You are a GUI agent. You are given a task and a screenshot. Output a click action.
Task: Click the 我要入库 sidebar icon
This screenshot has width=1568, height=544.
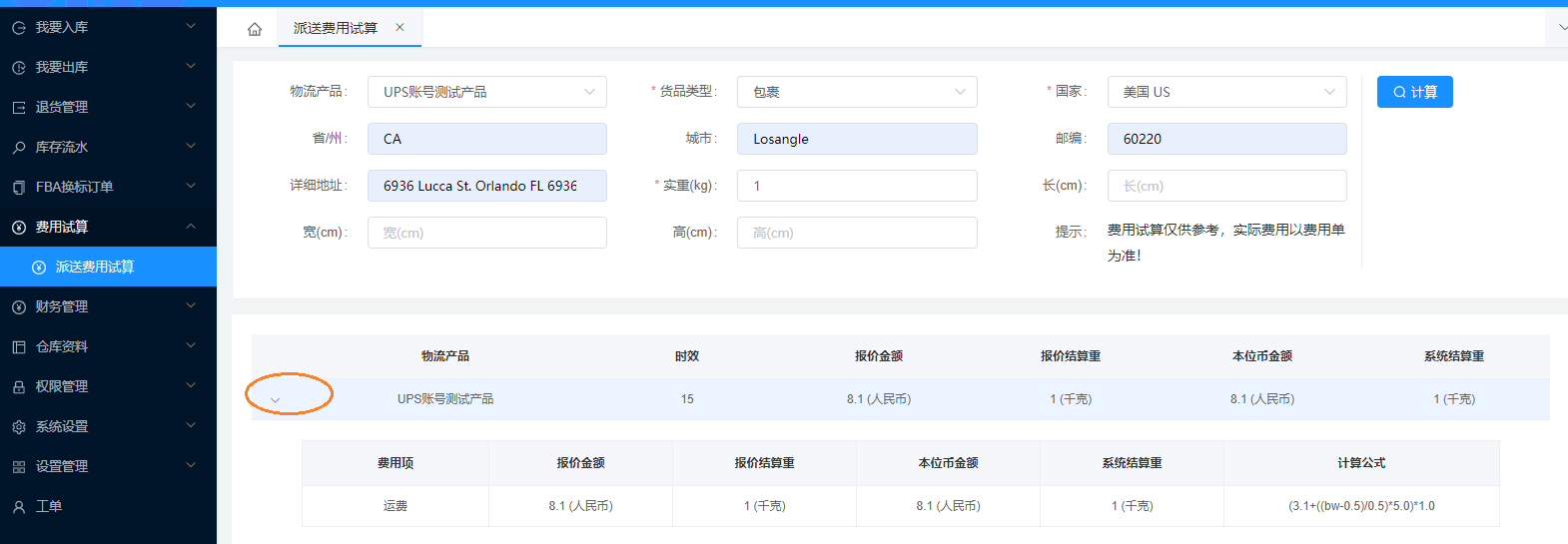18,28
